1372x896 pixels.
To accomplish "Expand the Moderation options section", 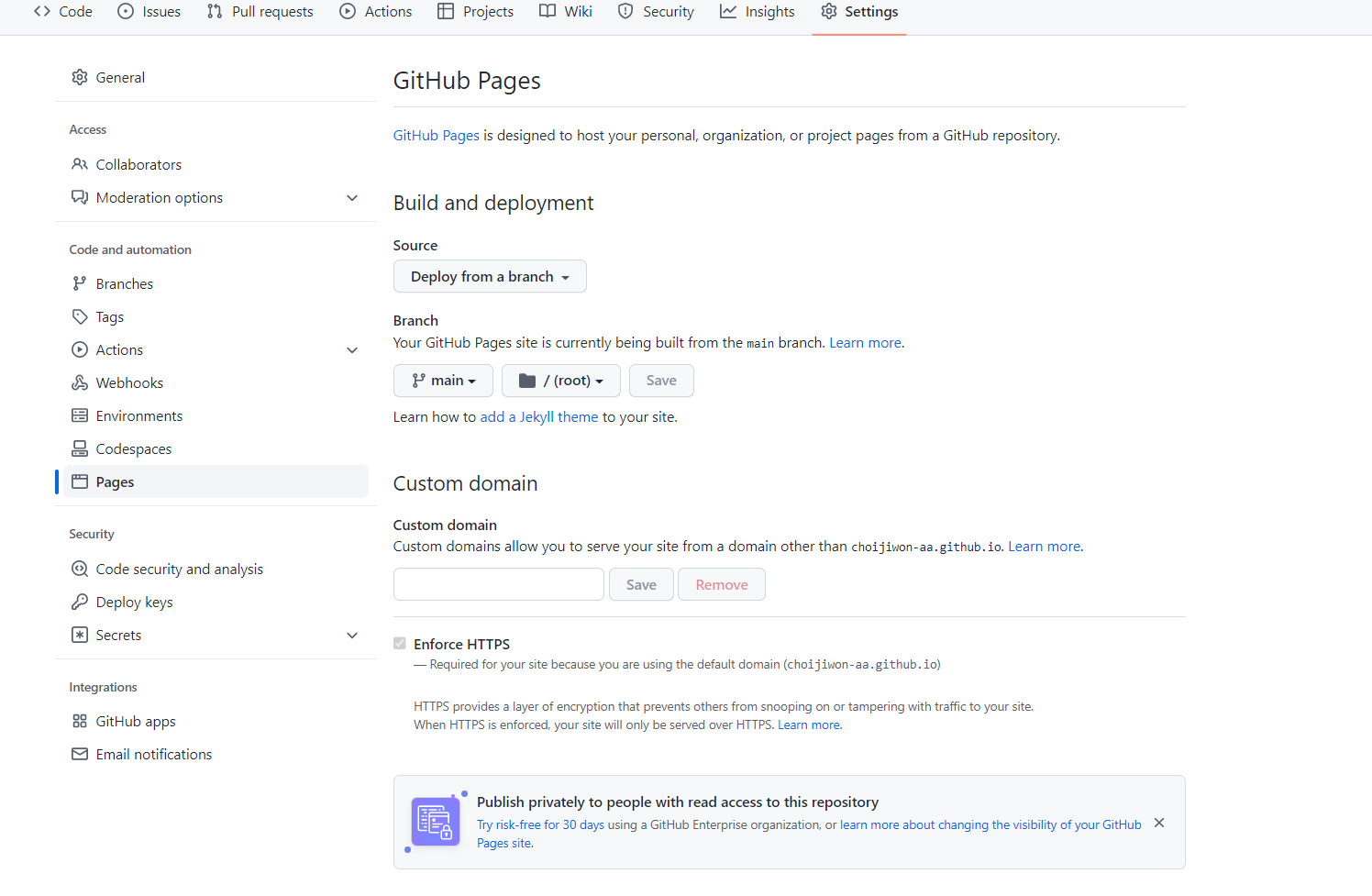I will [352, 198].
